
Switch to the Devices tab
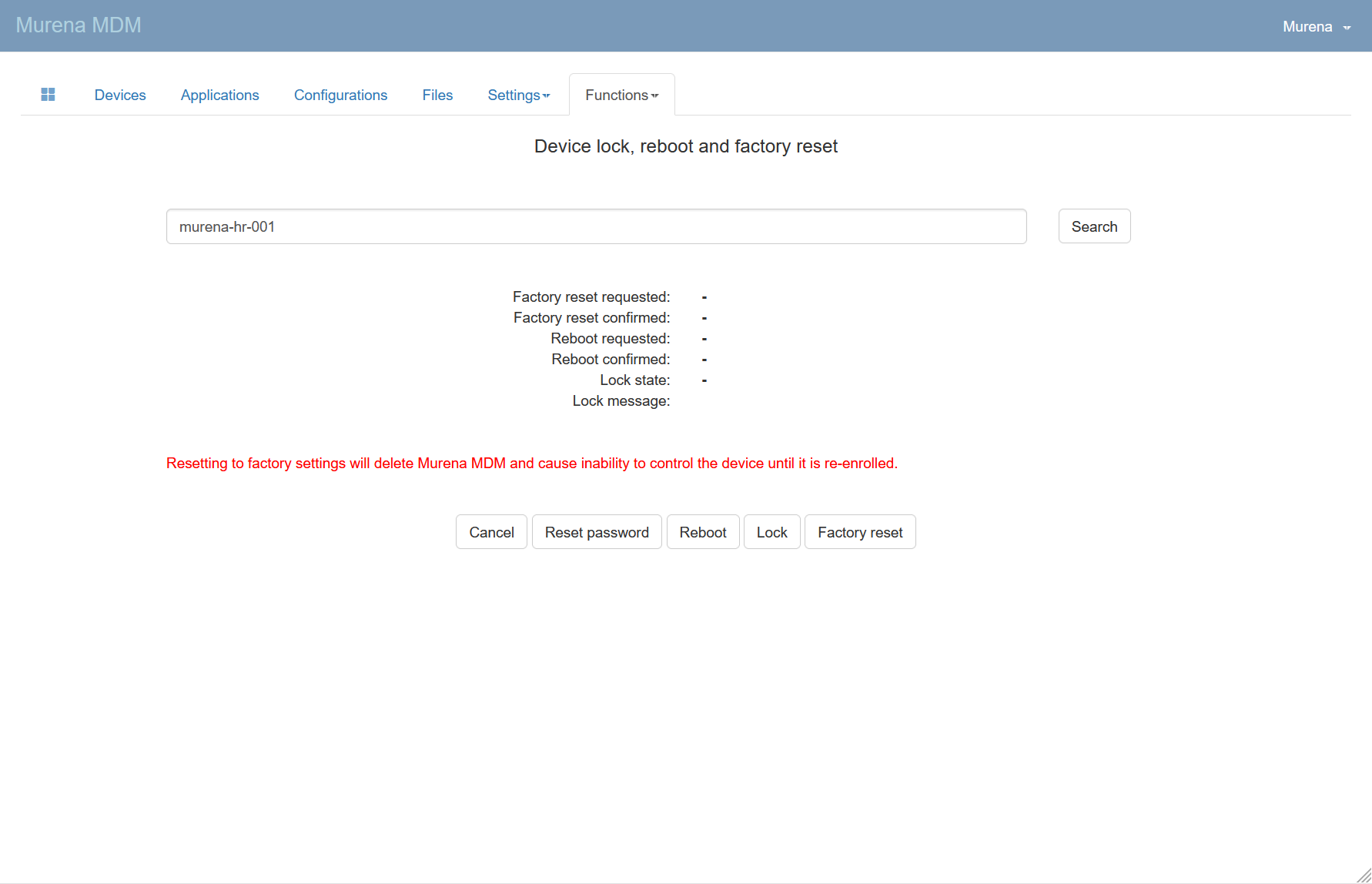(x=120, y=95)
